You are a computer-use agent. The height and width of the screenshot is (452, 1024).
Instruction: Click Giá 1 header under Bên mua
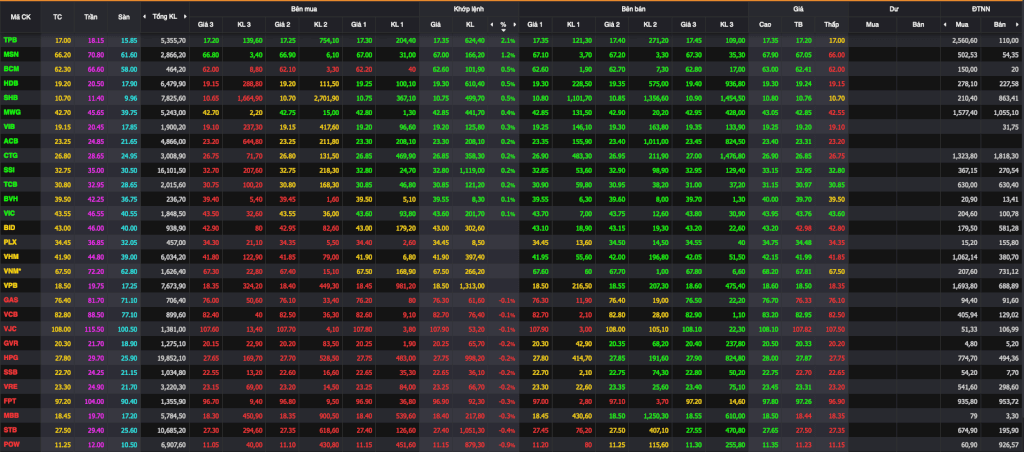click(x=359, y=25)
